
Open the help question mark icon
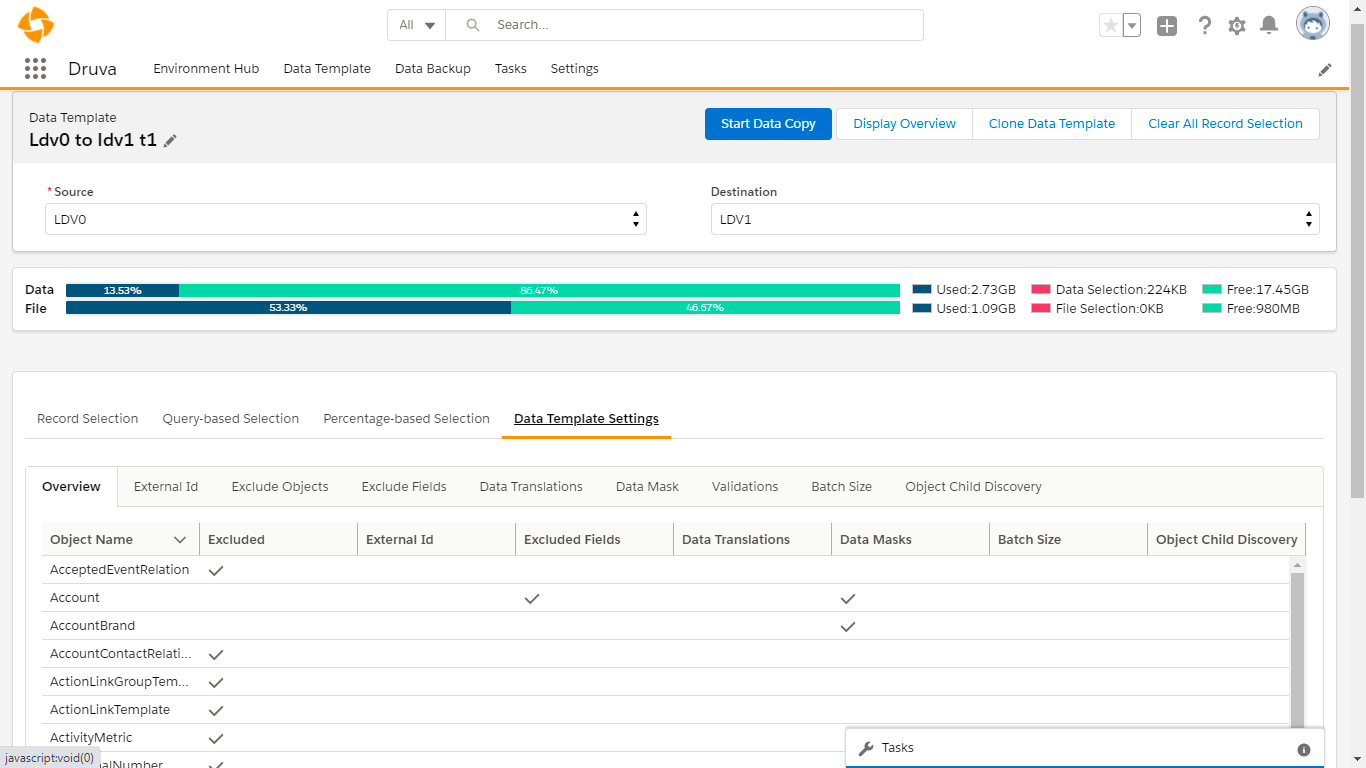click(x=1205, y=26)
